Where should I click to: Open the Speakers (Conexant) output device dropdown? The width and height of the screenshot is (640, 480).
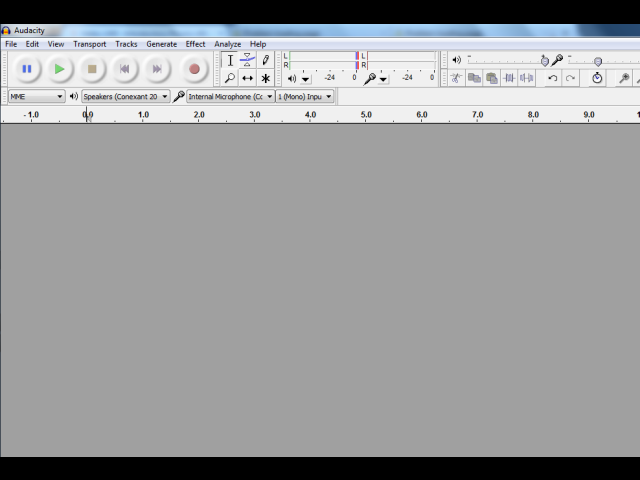click(125, 97)
